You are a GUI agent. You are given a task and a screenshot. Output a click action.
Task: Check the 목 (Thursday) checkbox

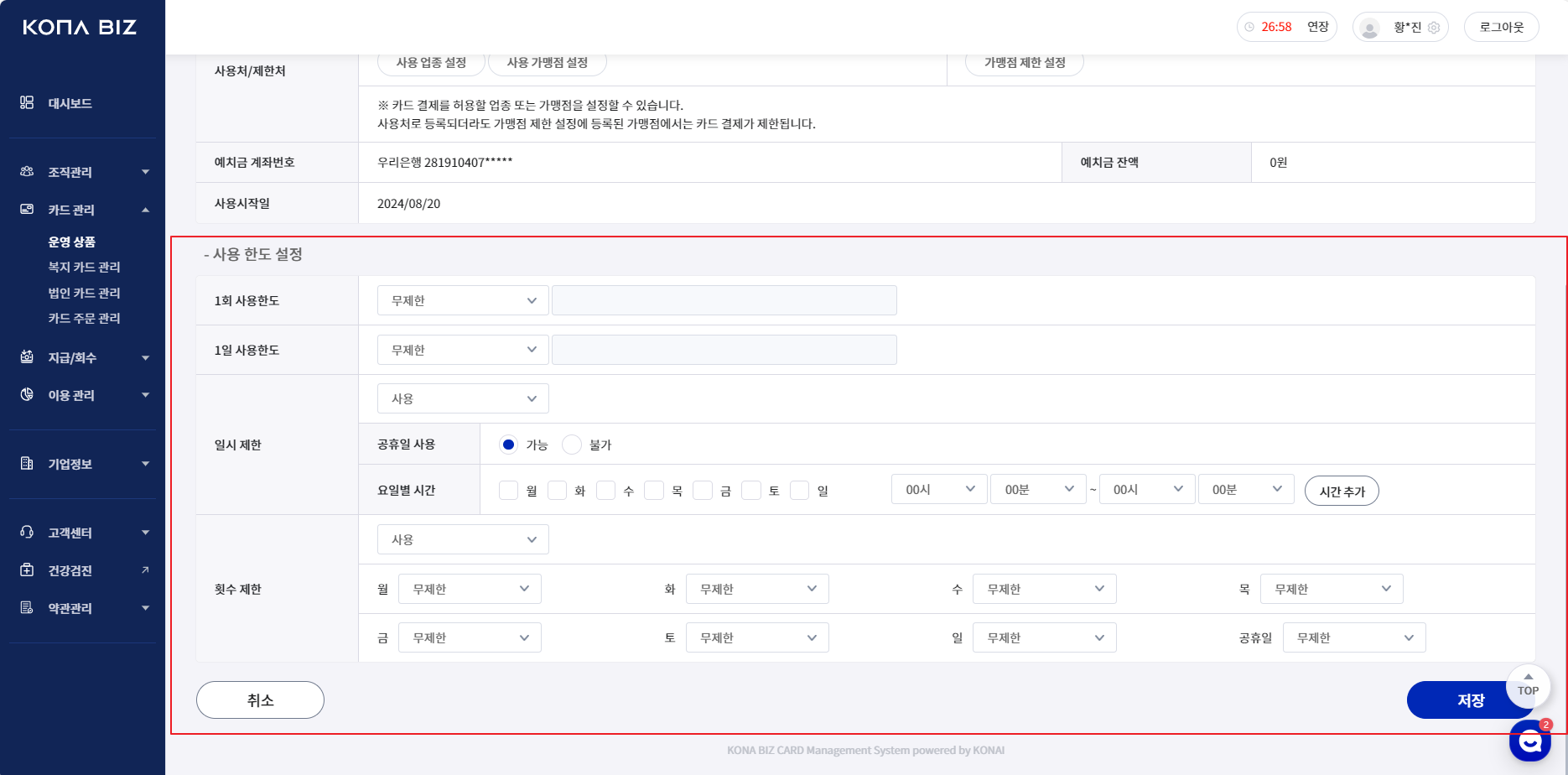654,490
